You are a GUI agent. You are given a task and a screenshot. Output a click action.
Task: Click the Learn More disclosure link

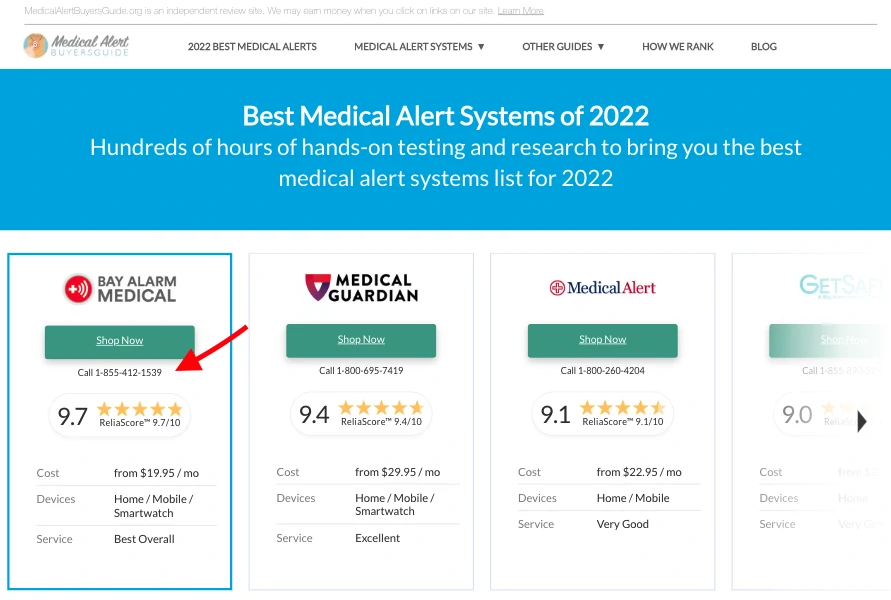[520, 11]
